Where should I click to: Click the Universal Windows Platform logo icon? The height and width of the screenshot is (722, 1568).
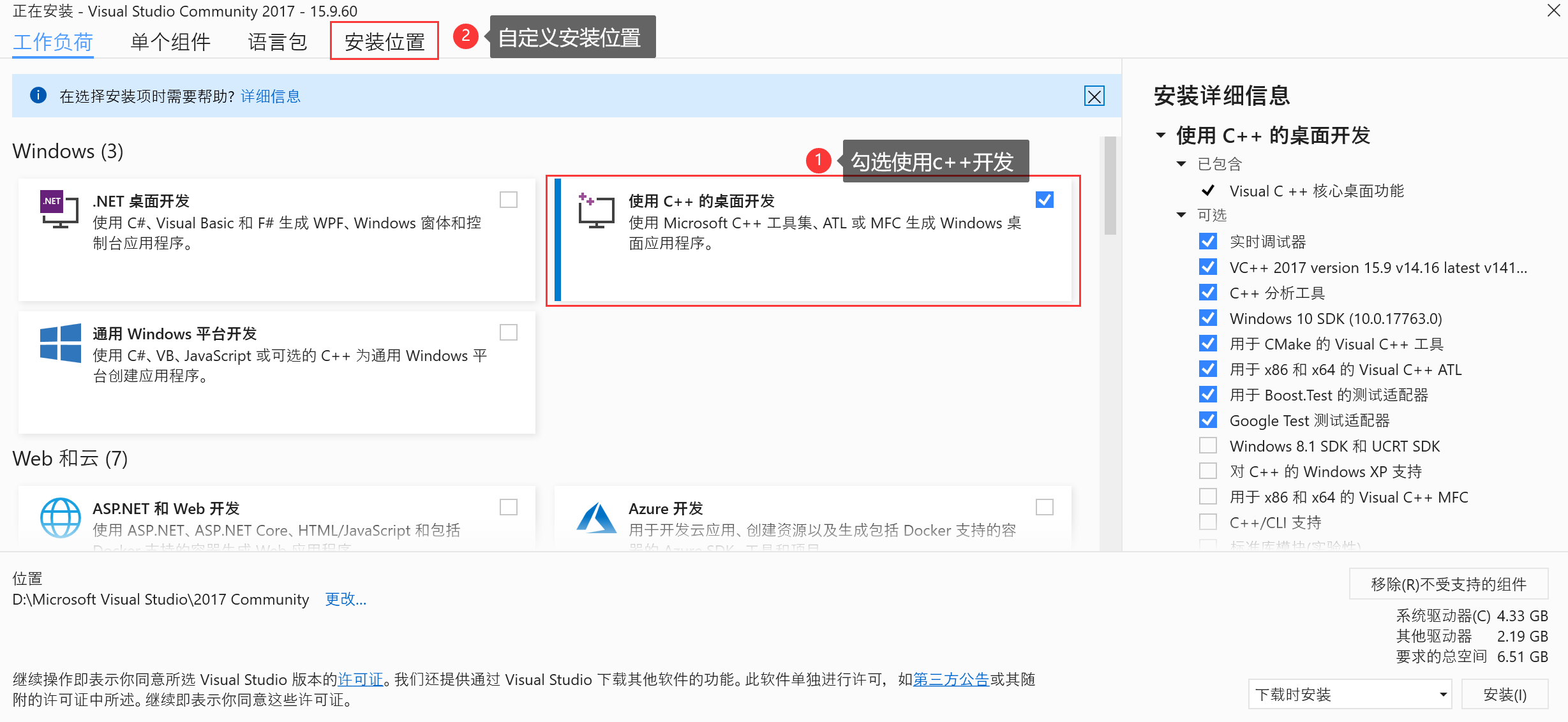point(60,343)
